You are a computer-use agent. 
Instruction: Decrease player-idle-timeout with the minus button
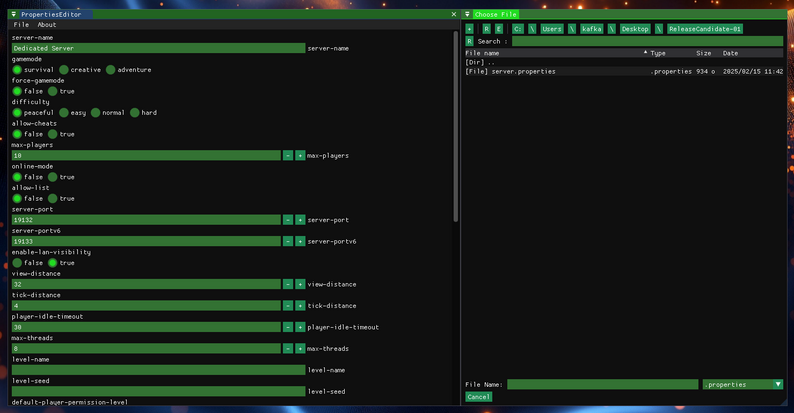click(x=288, y=327)
